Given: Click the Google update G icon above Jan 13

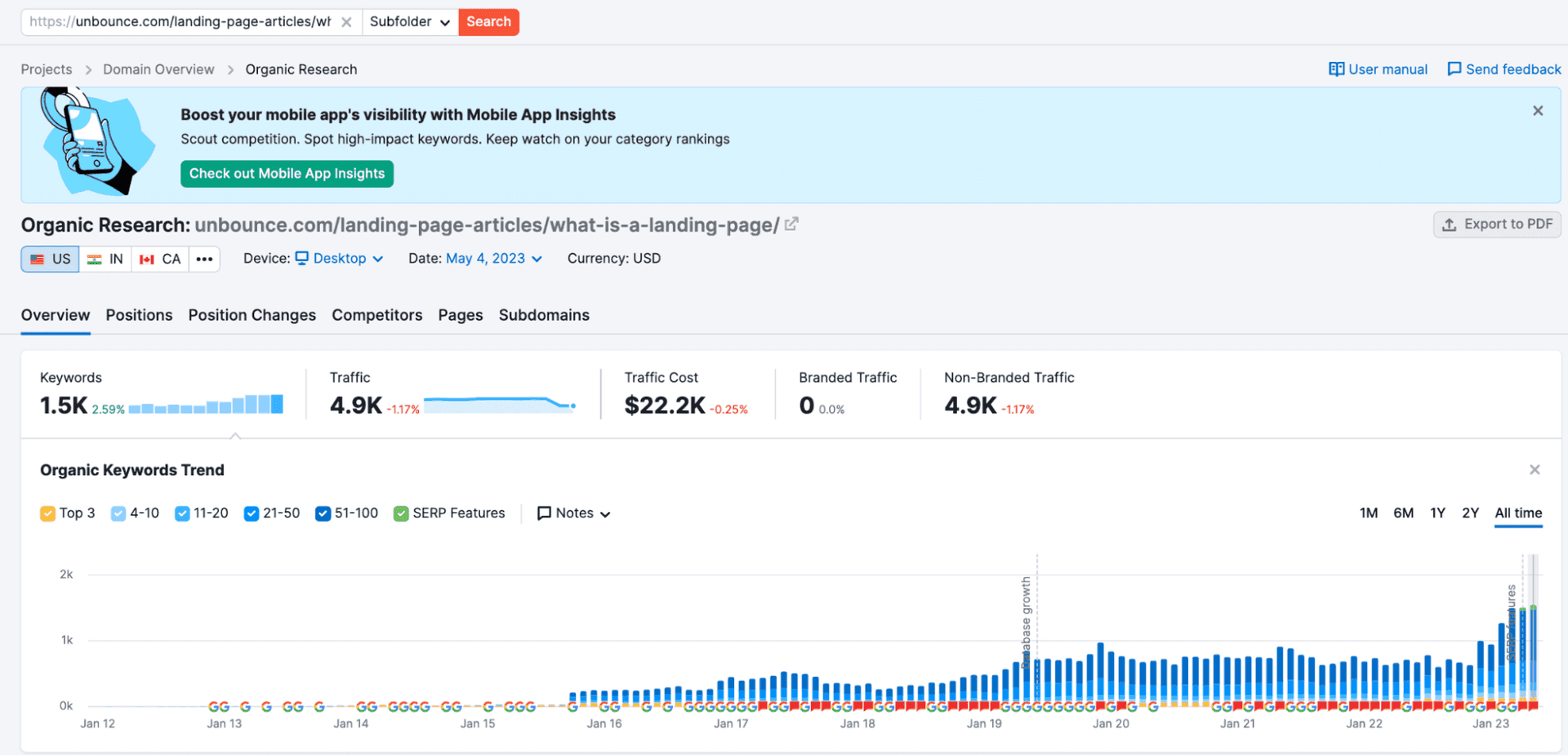Looking at the screenshot, I should click(219, 707).
